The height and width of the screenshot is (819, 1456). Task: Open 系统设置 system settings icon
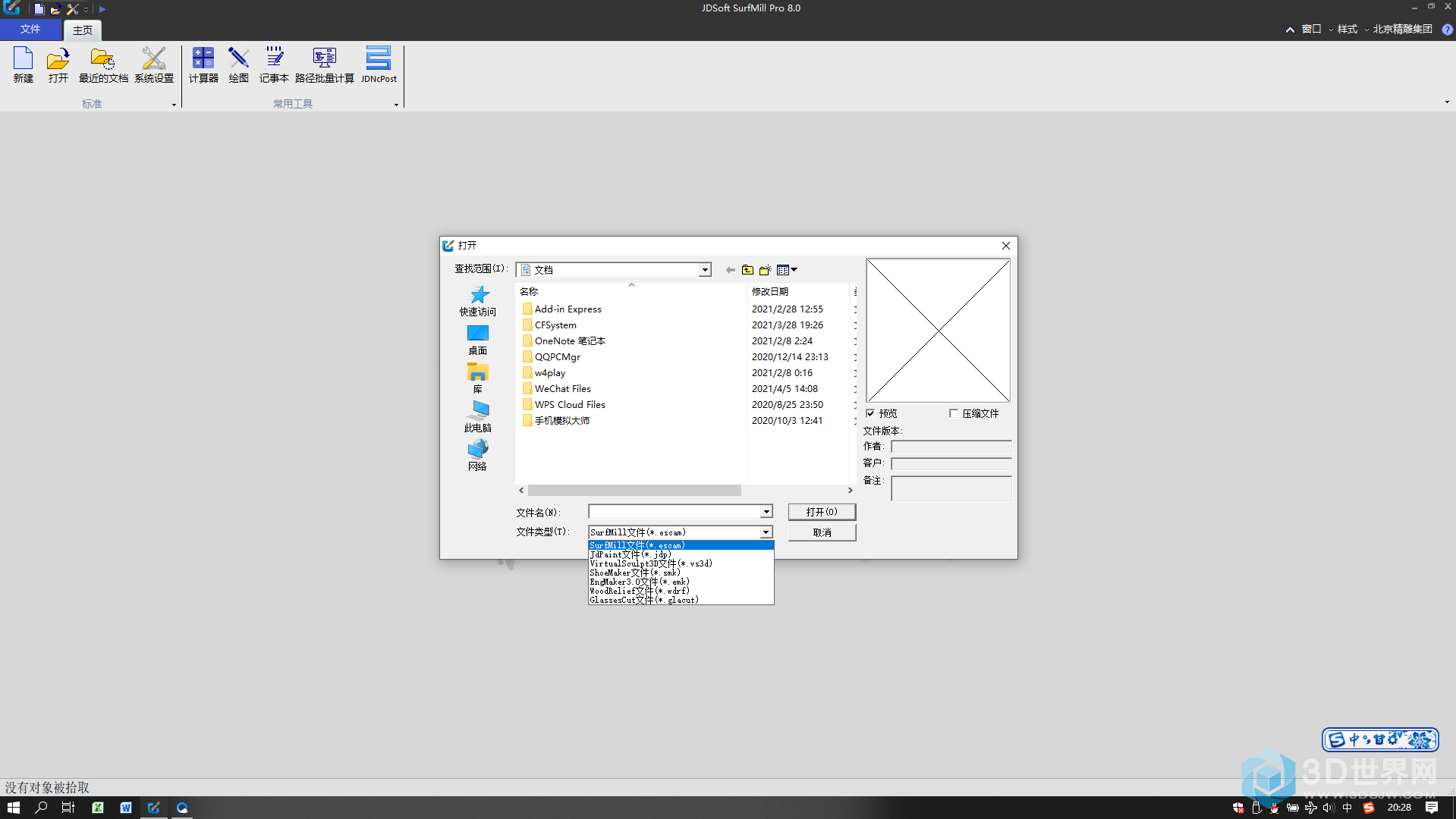coord(154,64)
